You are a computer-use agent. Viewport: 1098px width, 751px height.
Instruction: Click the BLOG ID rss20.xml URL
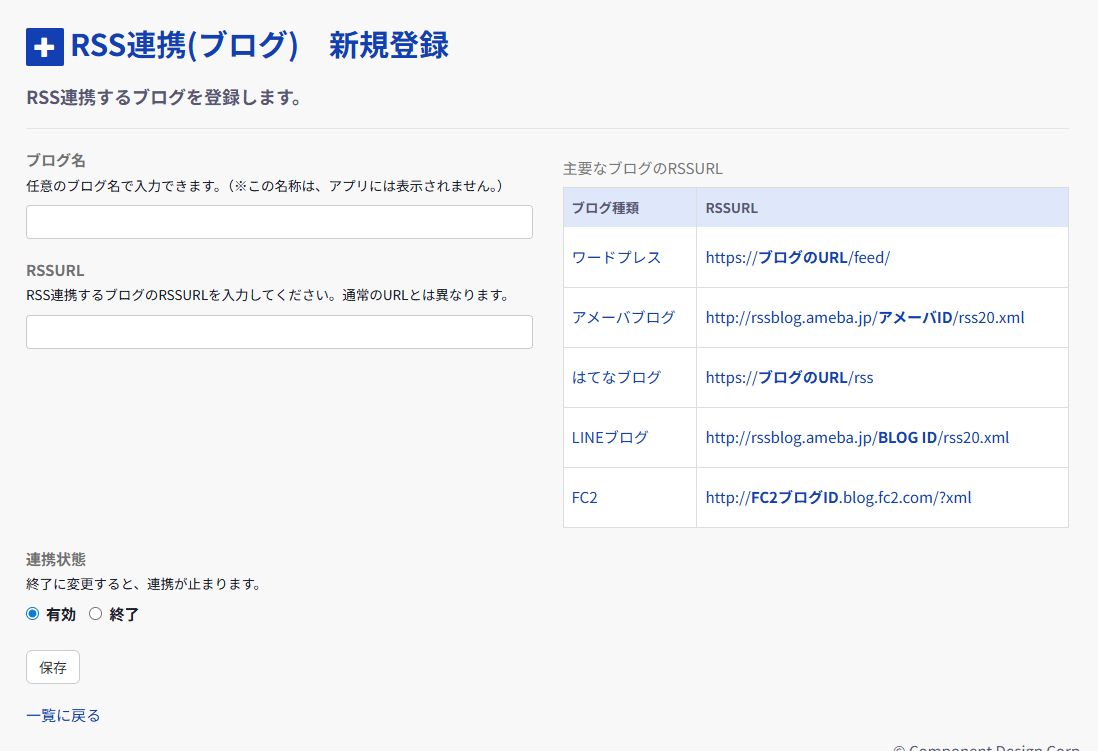point(857,437)
